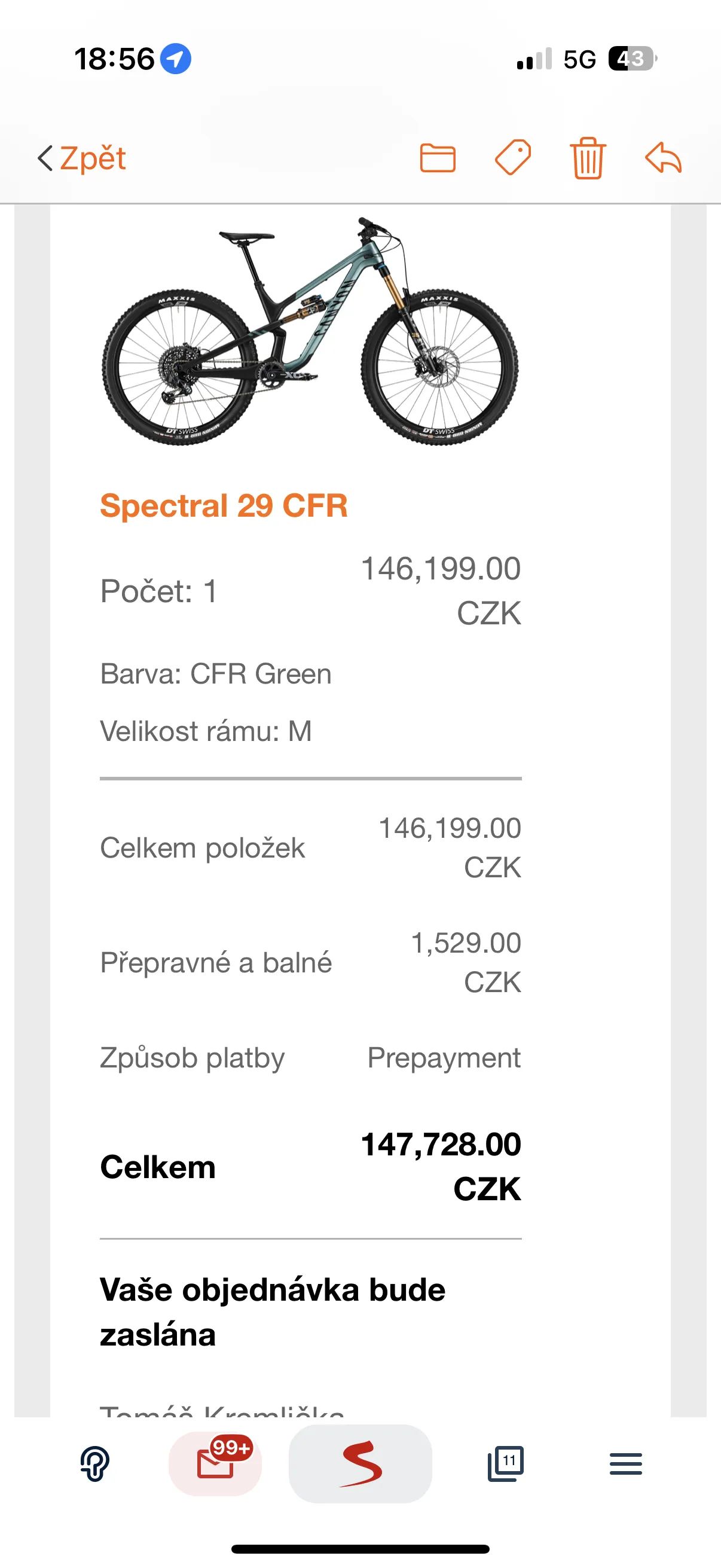Screen dimensions: 721x1568
Task: Tap the home indicator bar
Action: [360, 1549]
